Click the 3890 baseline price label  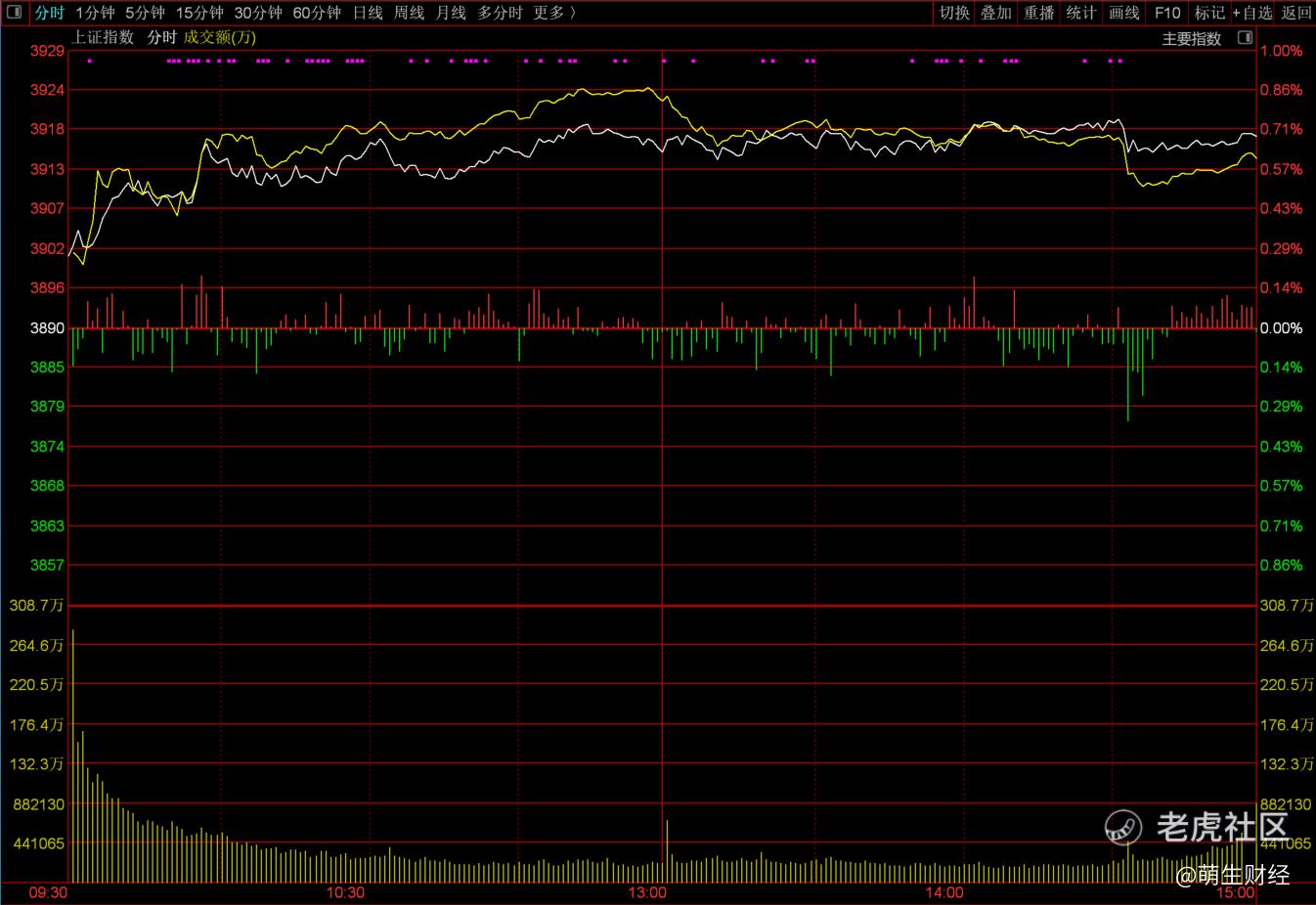pyautogui.click(x=47, y=328)
